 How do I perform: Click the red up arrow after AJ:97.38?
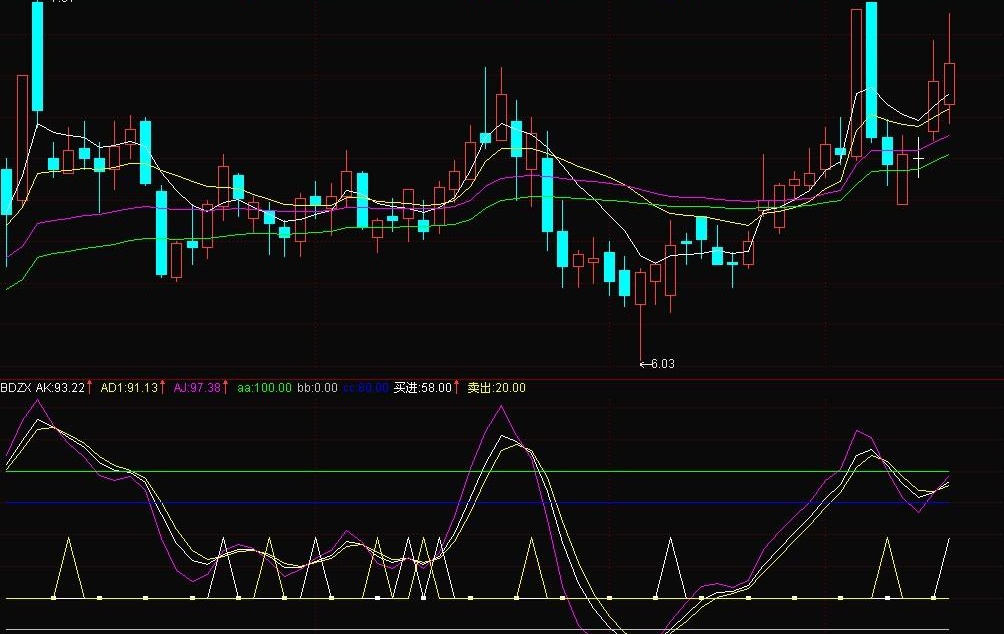tap(225, 387)
